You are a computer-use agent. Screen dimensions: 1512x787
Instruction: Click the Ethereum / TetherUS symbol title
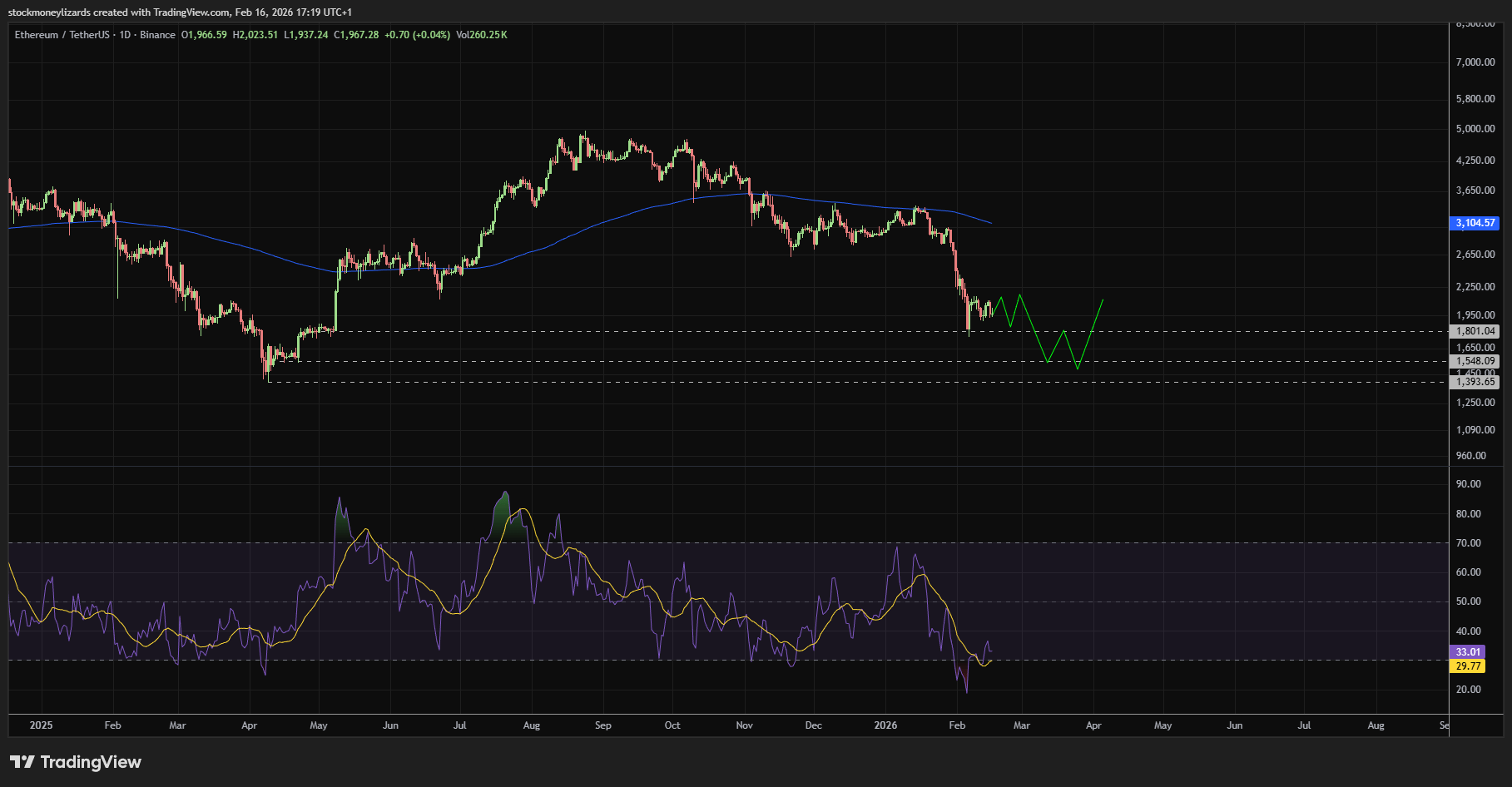pyautogui.click(x=62, y=35)
